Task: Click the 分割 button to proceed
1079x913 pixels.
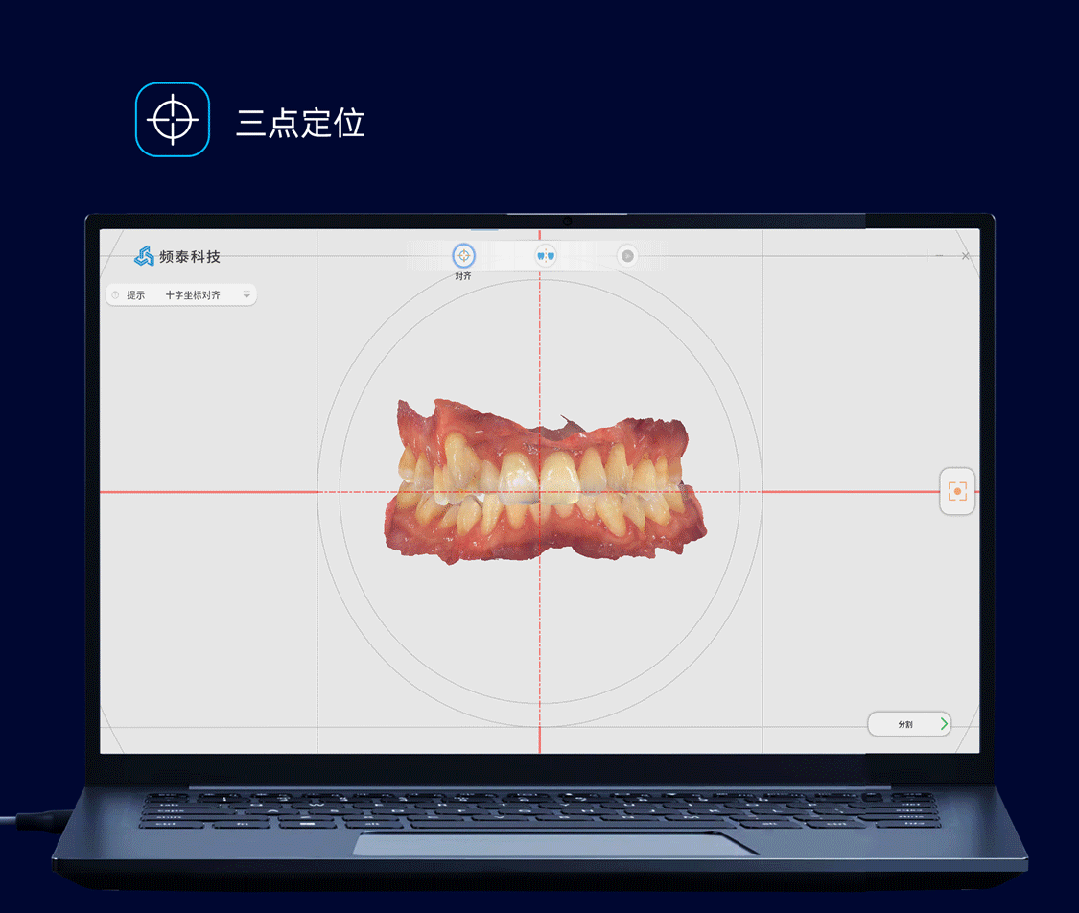Action: [908, 723]
